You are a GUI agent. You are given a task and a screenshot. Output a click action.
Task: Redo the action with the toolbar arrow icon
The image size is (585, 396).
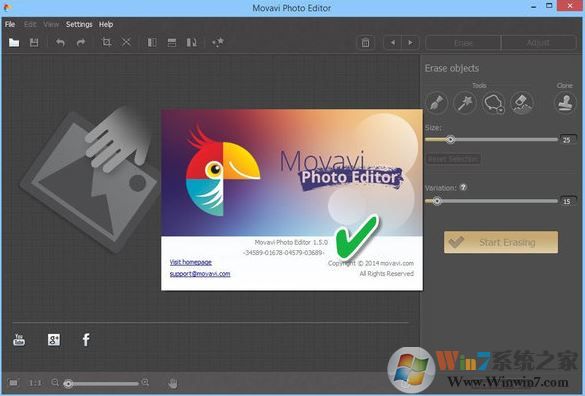[81, 43]
